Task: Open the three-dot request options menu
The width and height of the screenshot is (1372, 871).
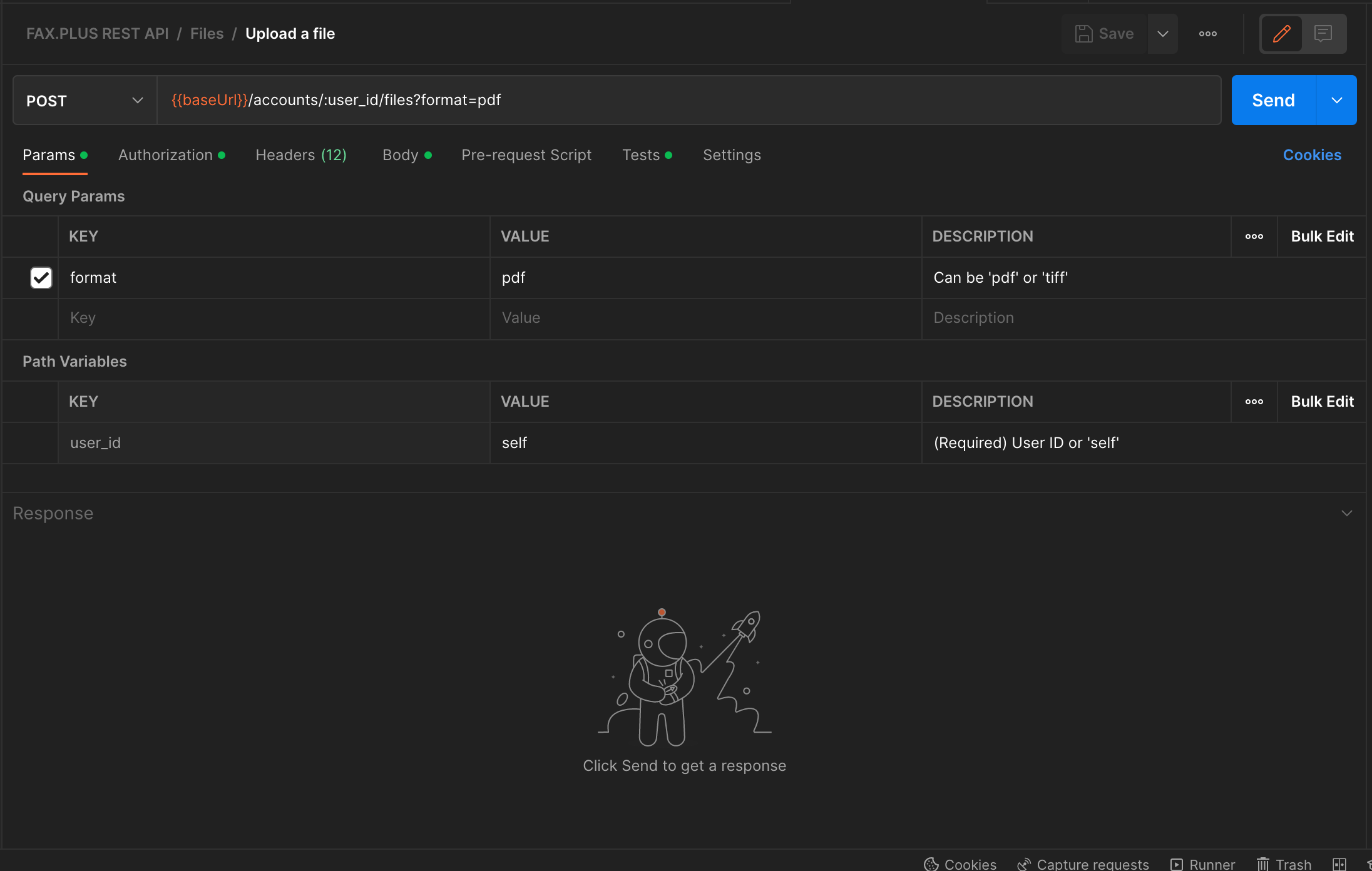Action: point(1207,34)
